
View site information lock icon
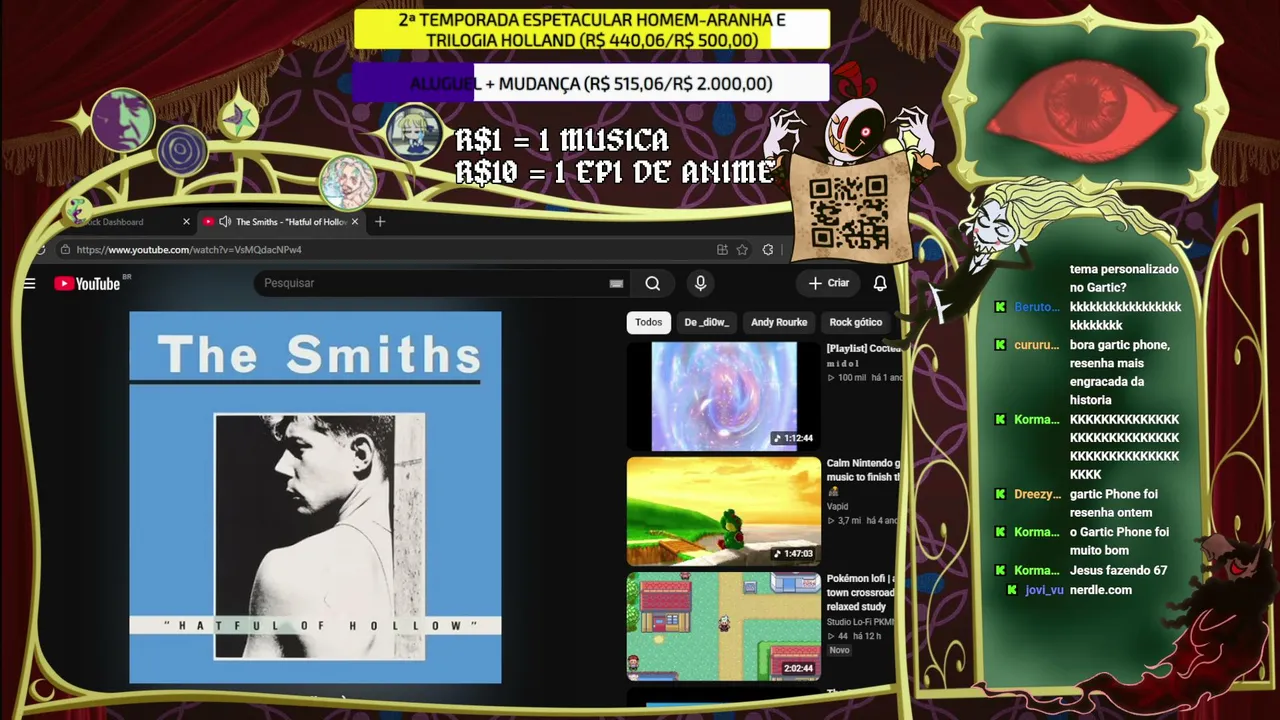(65, 250)
